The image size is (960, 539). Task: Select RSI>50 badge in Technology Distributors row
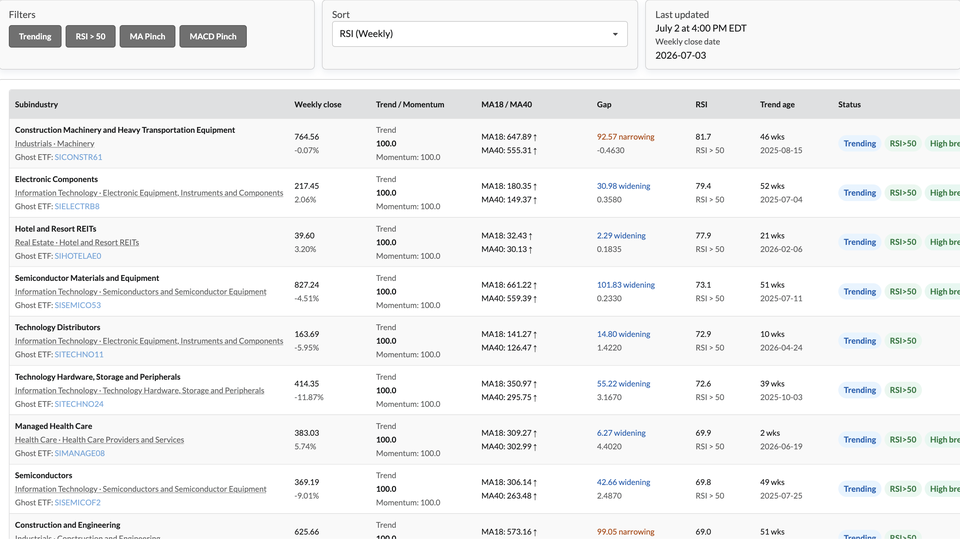click(903, 341)
